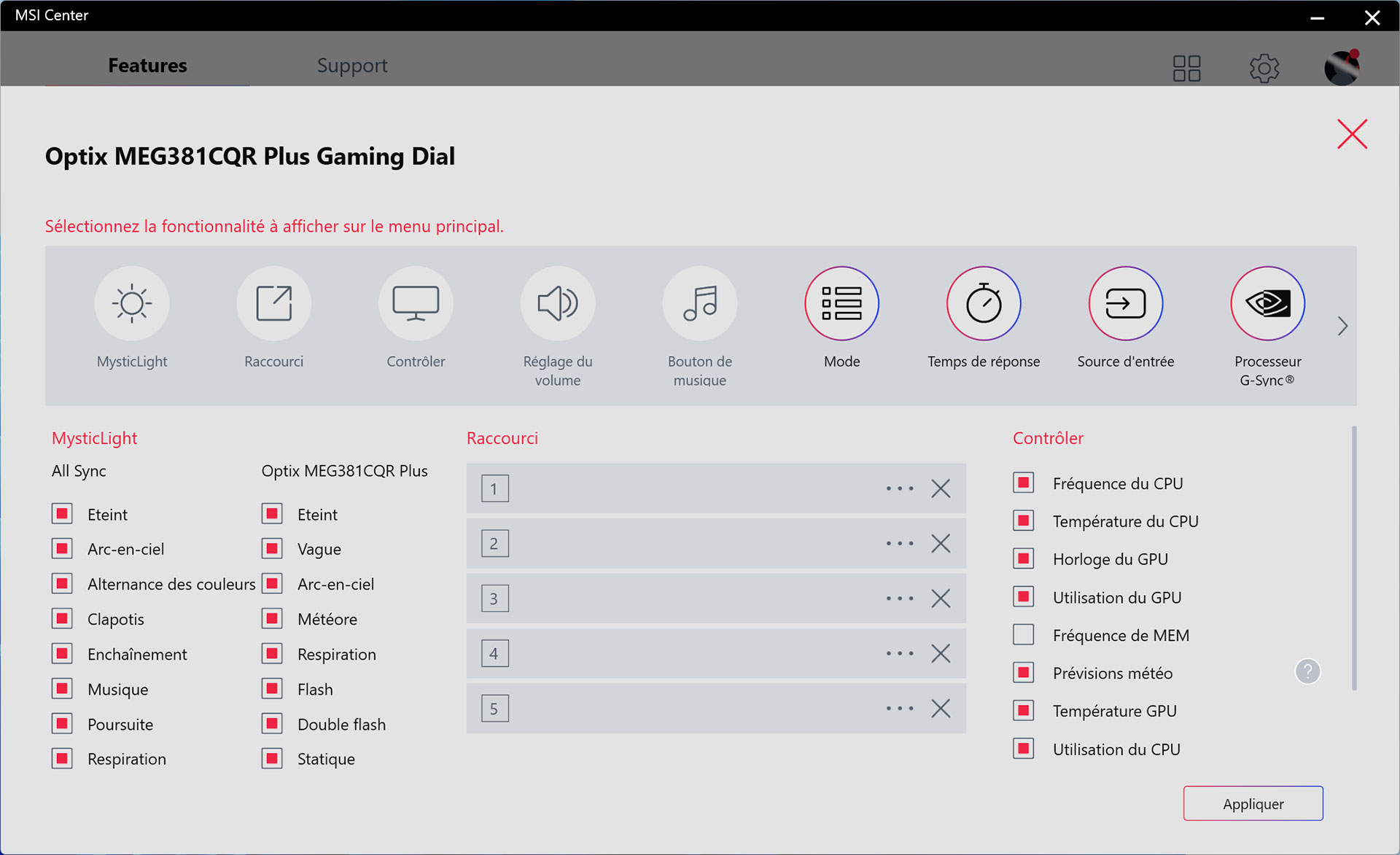
Task: Select the MysticLight feature icon
Action: (x=132, y=303)
